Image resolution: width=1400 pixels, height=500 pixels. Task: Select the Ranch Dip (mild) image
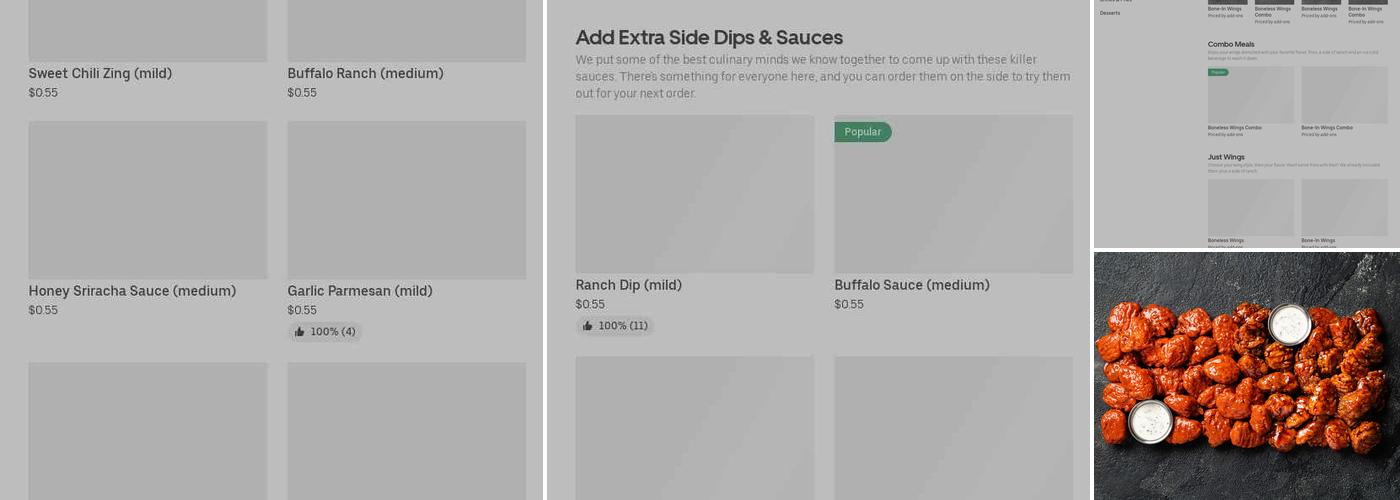[x=694, y=194]
